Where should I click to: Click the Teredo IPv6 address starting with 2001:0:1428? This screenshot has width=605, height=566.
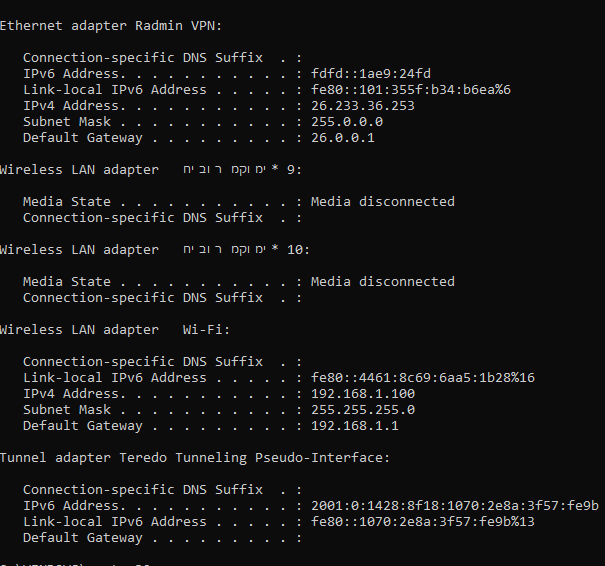coord(454,506)
